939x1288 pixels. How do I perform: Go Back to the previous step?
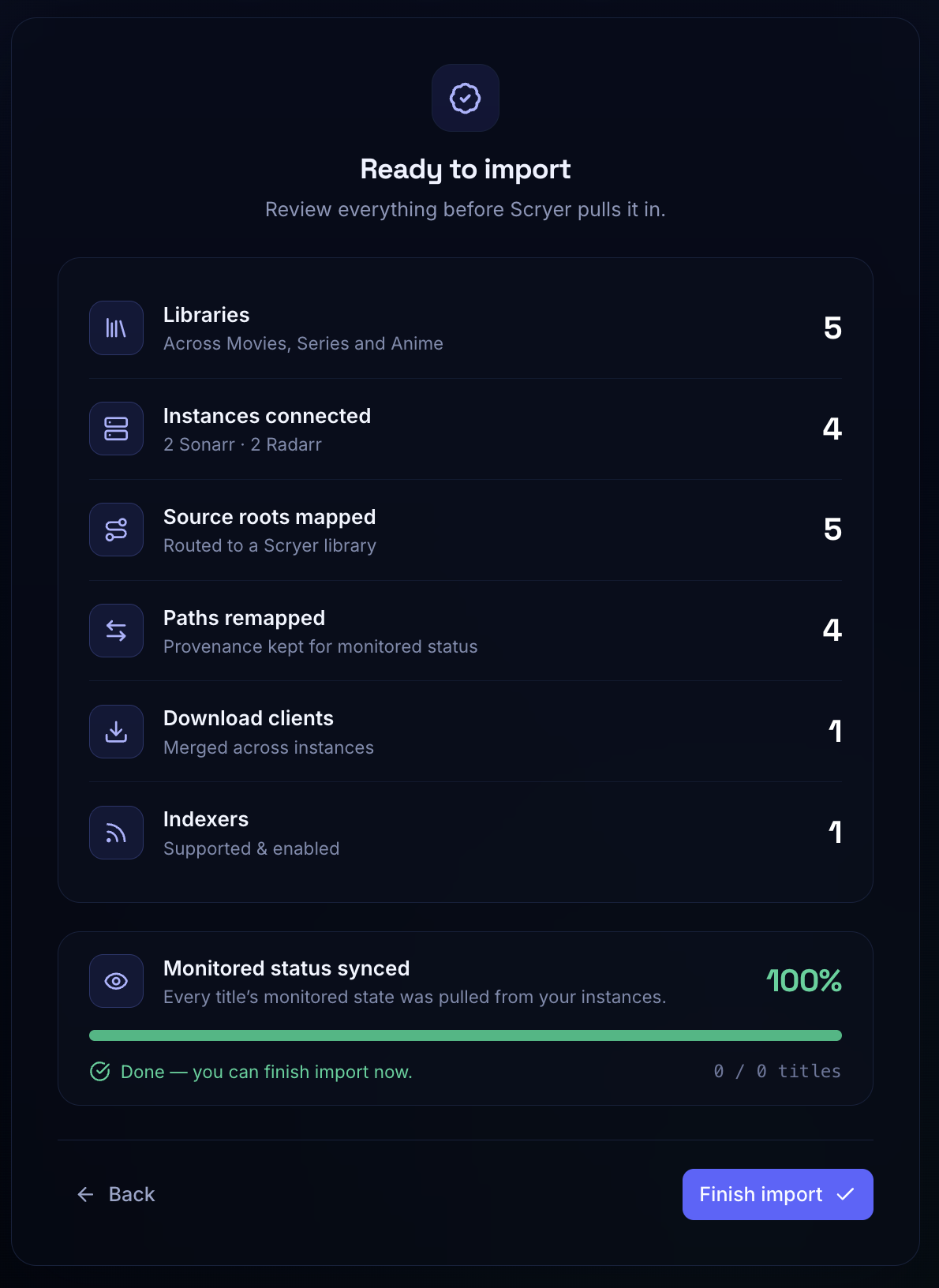[x=116, y=1194]
